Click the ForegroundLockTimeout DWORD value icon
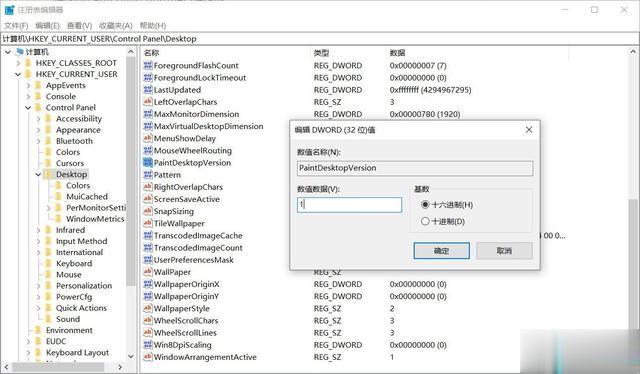Screen dimensions: 640x374 tap(148, 78)
